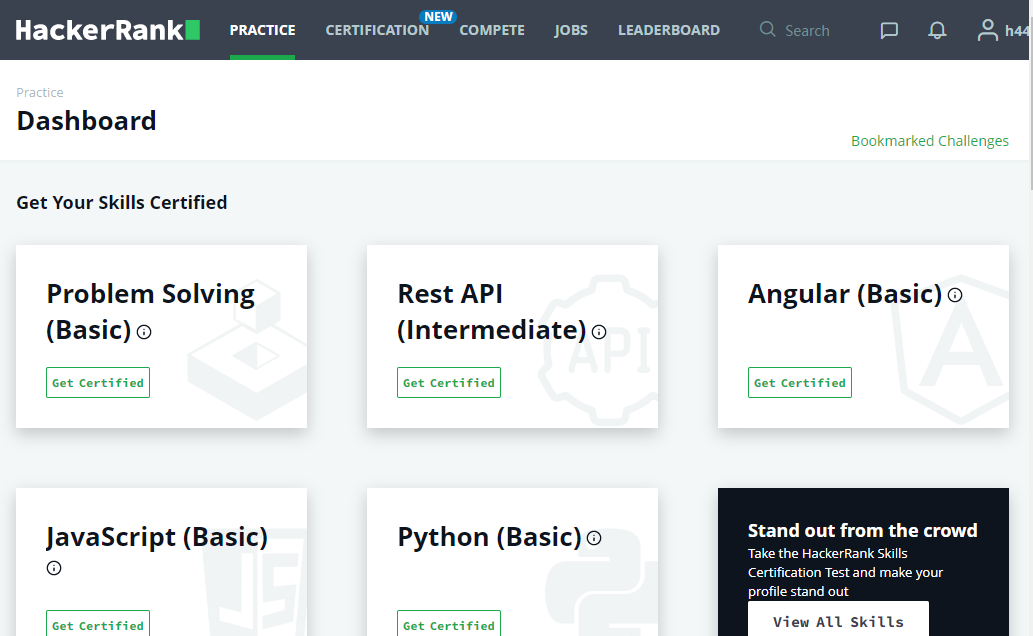
Task: Get Certified in Rest API (Intermediate)
Action: (448, 382)
